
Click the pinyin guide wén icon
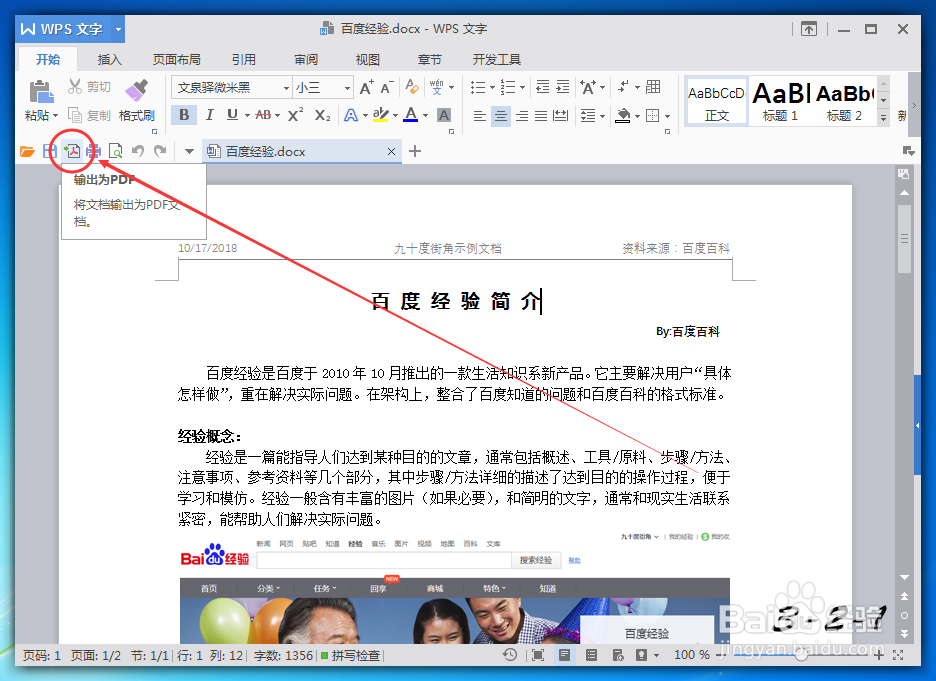click(x=437, y=87)
